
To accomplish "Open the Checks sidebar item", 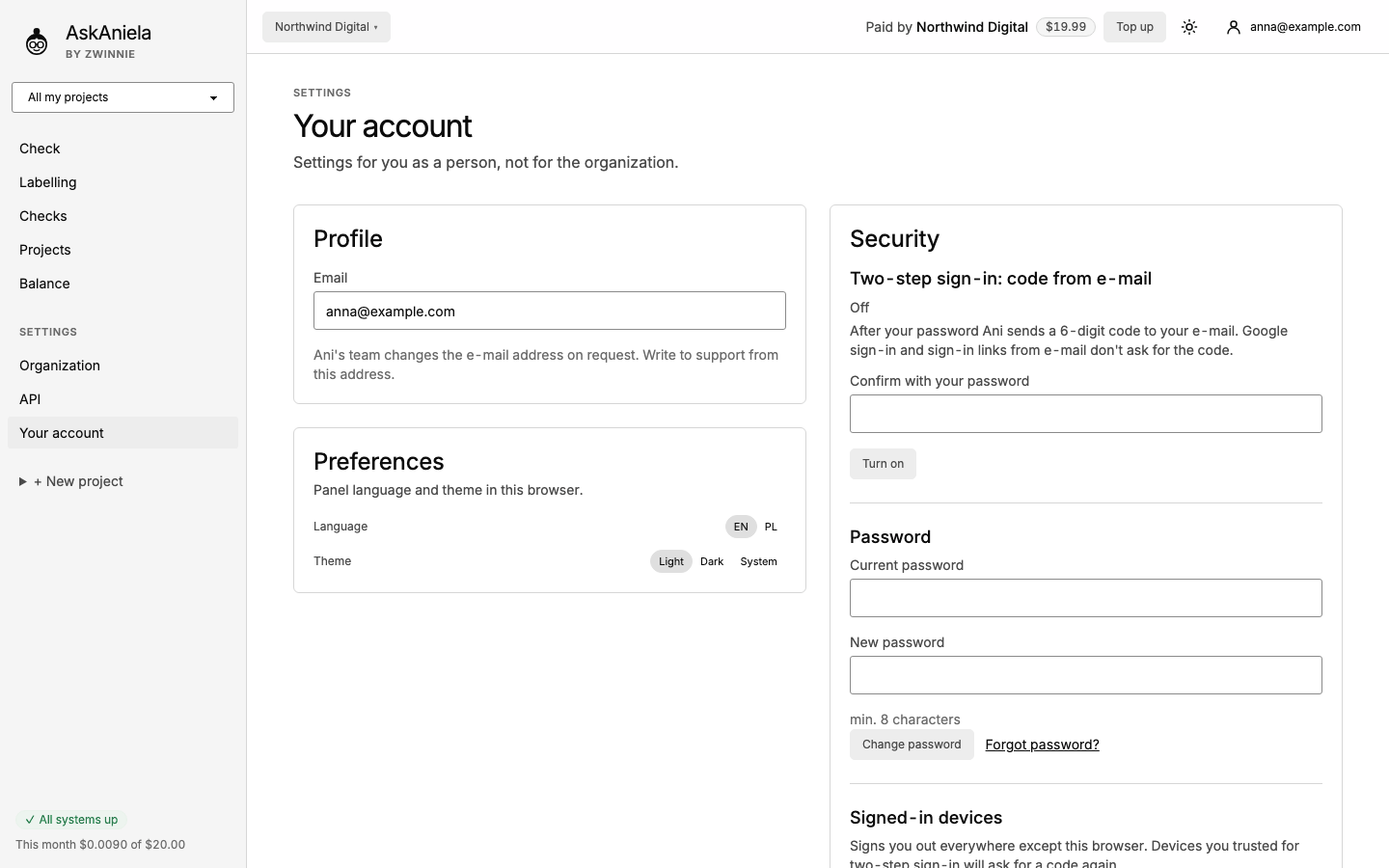I will pos(123,216).
